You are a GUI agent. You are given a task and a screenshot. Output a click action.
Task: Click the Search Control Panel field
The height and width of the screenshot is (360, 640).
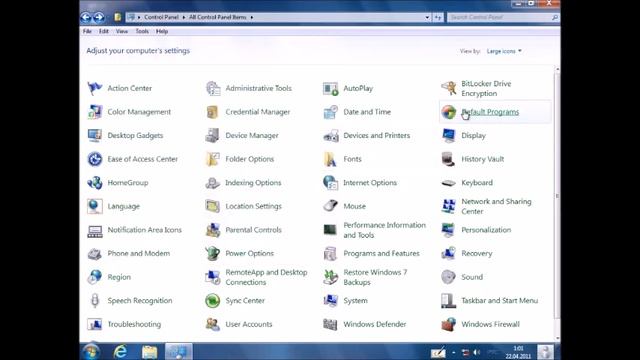coord(503,18)
